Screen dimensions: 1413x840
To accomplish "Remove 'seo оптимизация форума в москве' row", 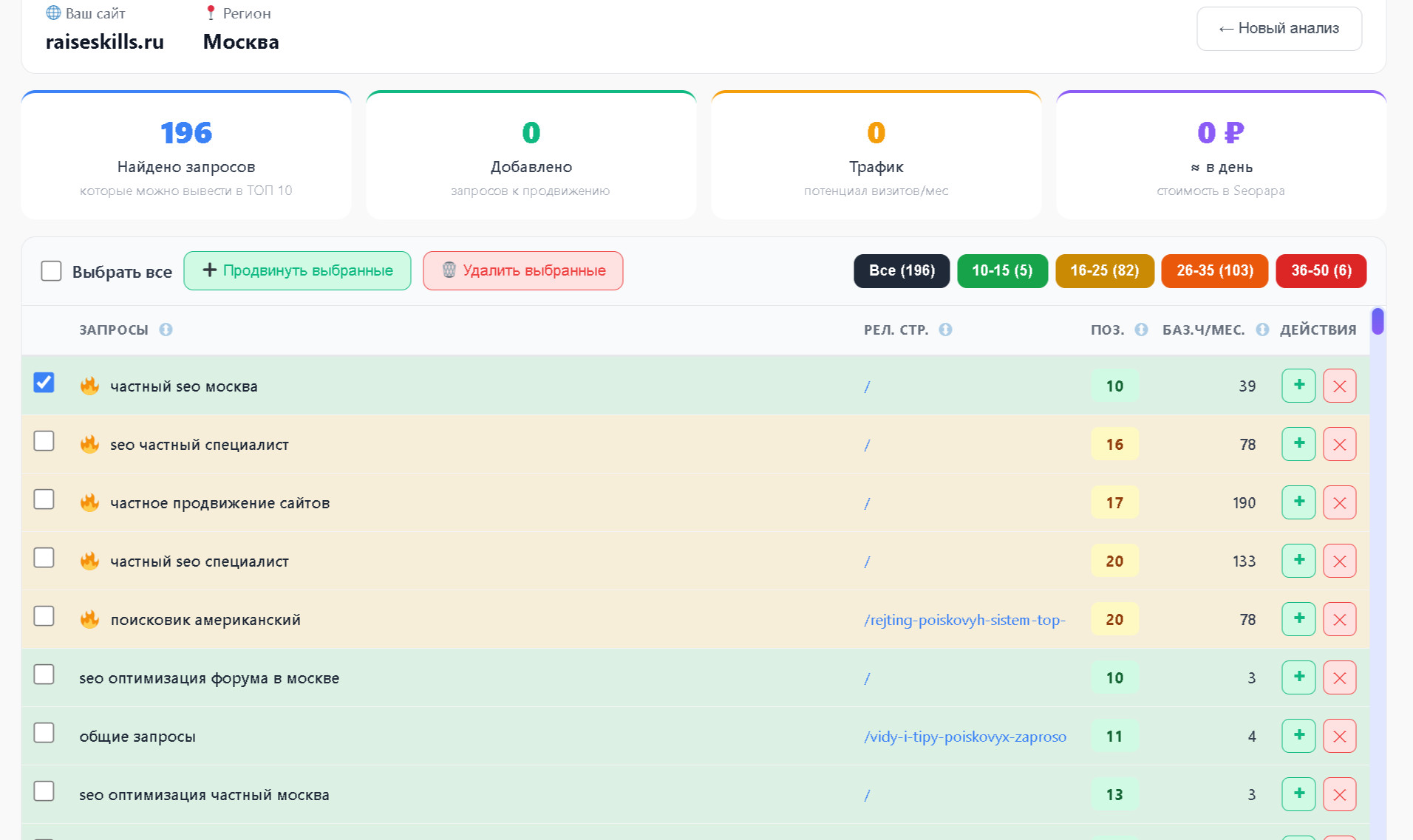I will (1339, 677).
